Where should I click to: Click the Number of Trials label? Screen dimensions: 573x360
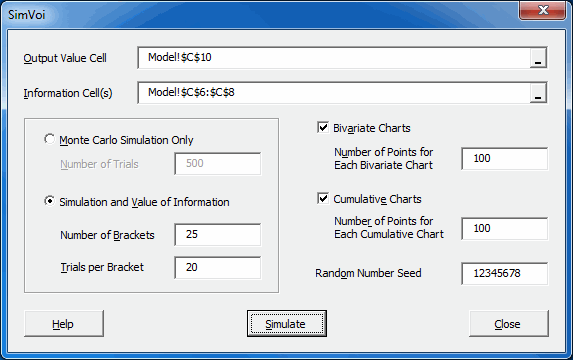tap(99, 164)
